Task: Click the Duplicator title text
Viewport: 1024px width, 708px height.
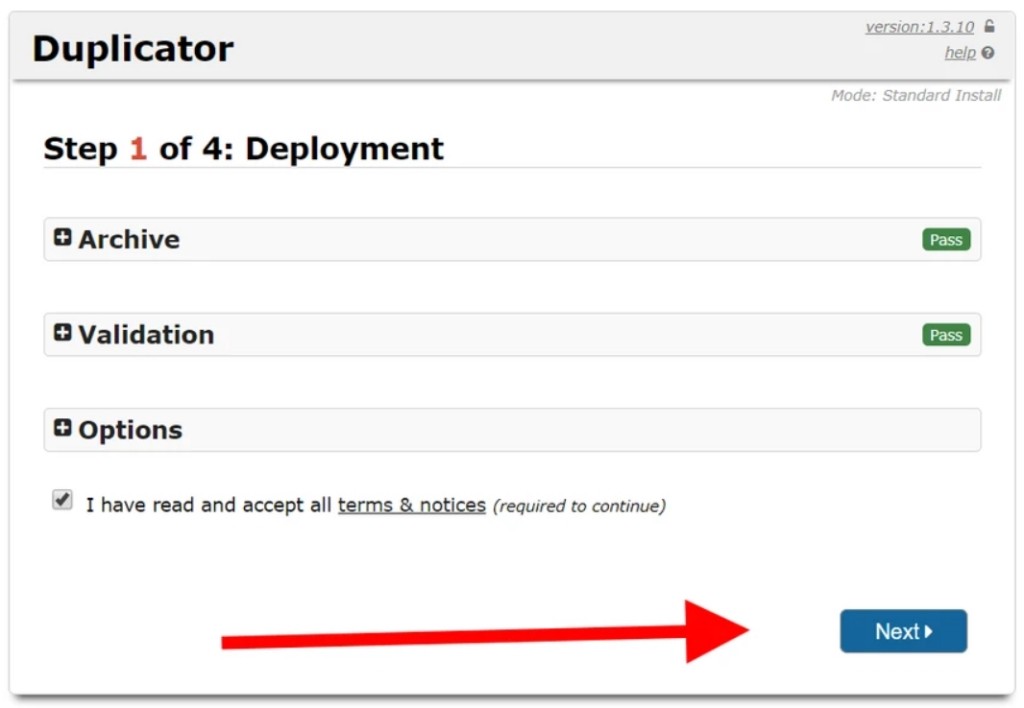Action: [x=133, y=49]
